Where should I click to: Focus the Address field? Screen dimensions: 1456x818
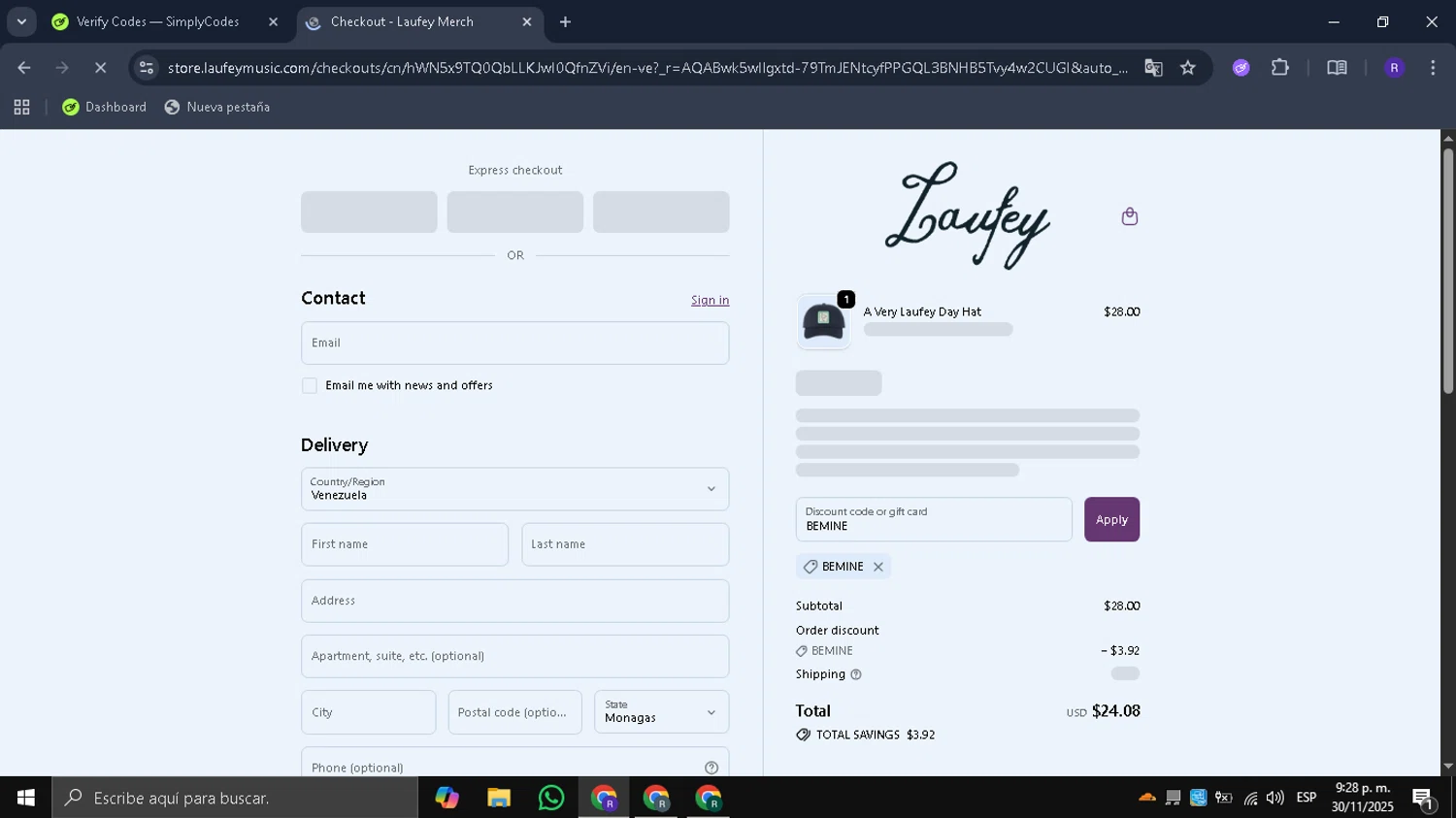tap(514, 601)
